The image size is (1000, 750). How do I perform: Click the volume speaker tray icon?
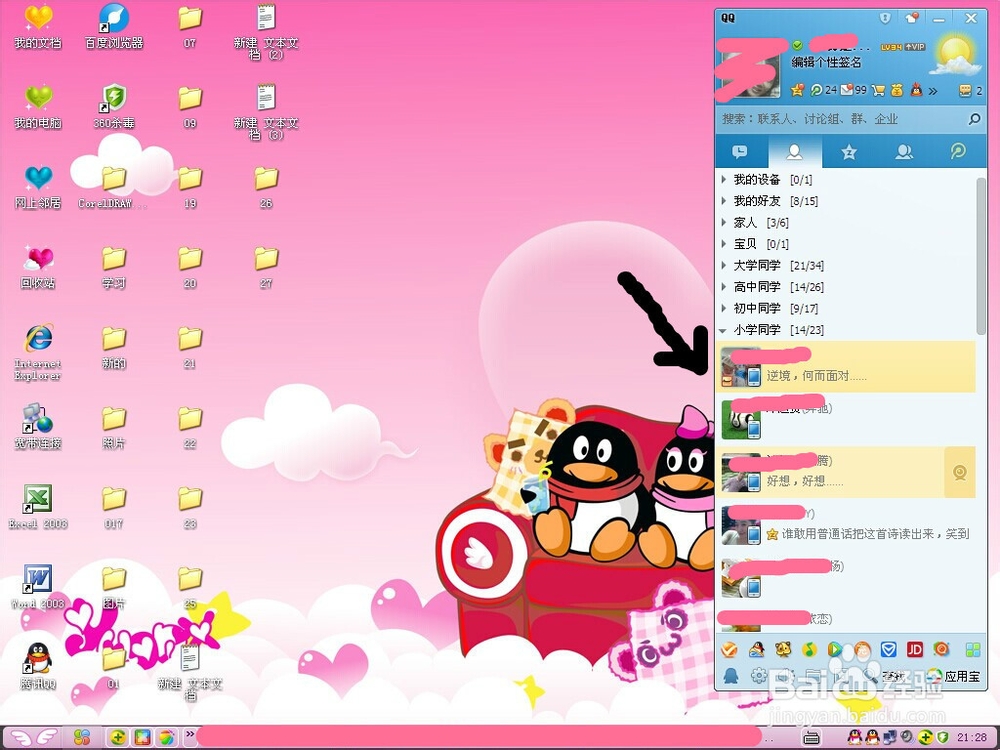pyautogui.click(x=907, y=738)
